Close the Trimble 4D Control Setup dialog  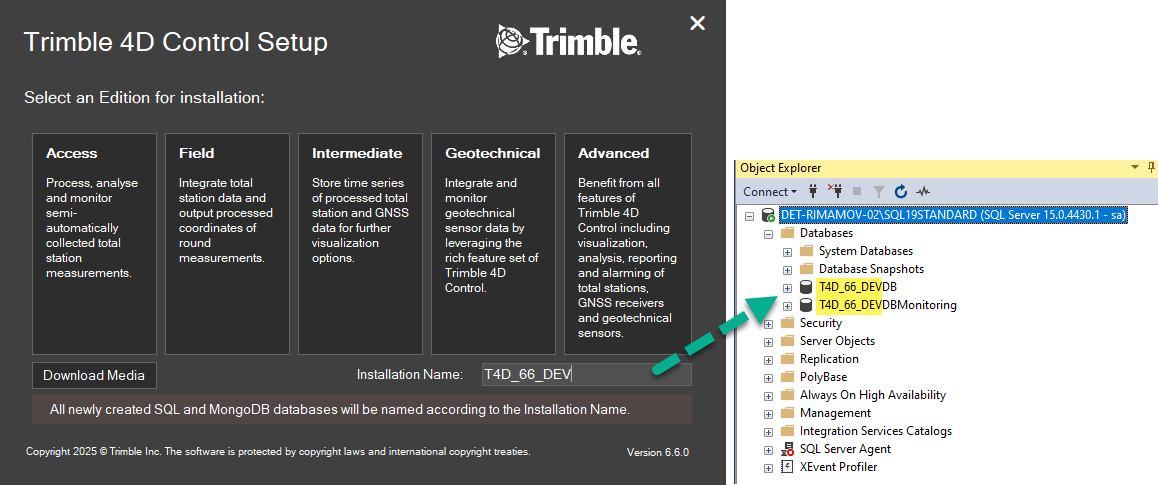click(x=697, y=24)
